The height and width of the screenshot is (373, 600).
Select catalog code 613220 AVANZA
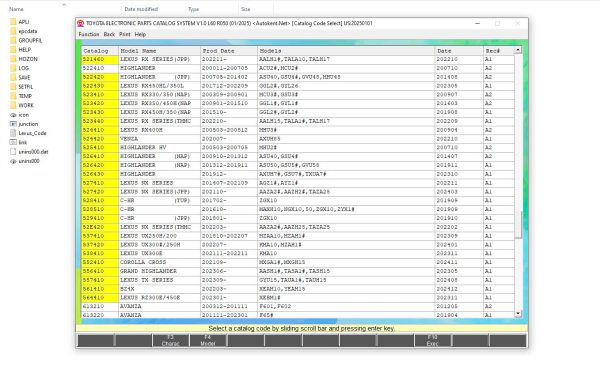pos(100,315)
